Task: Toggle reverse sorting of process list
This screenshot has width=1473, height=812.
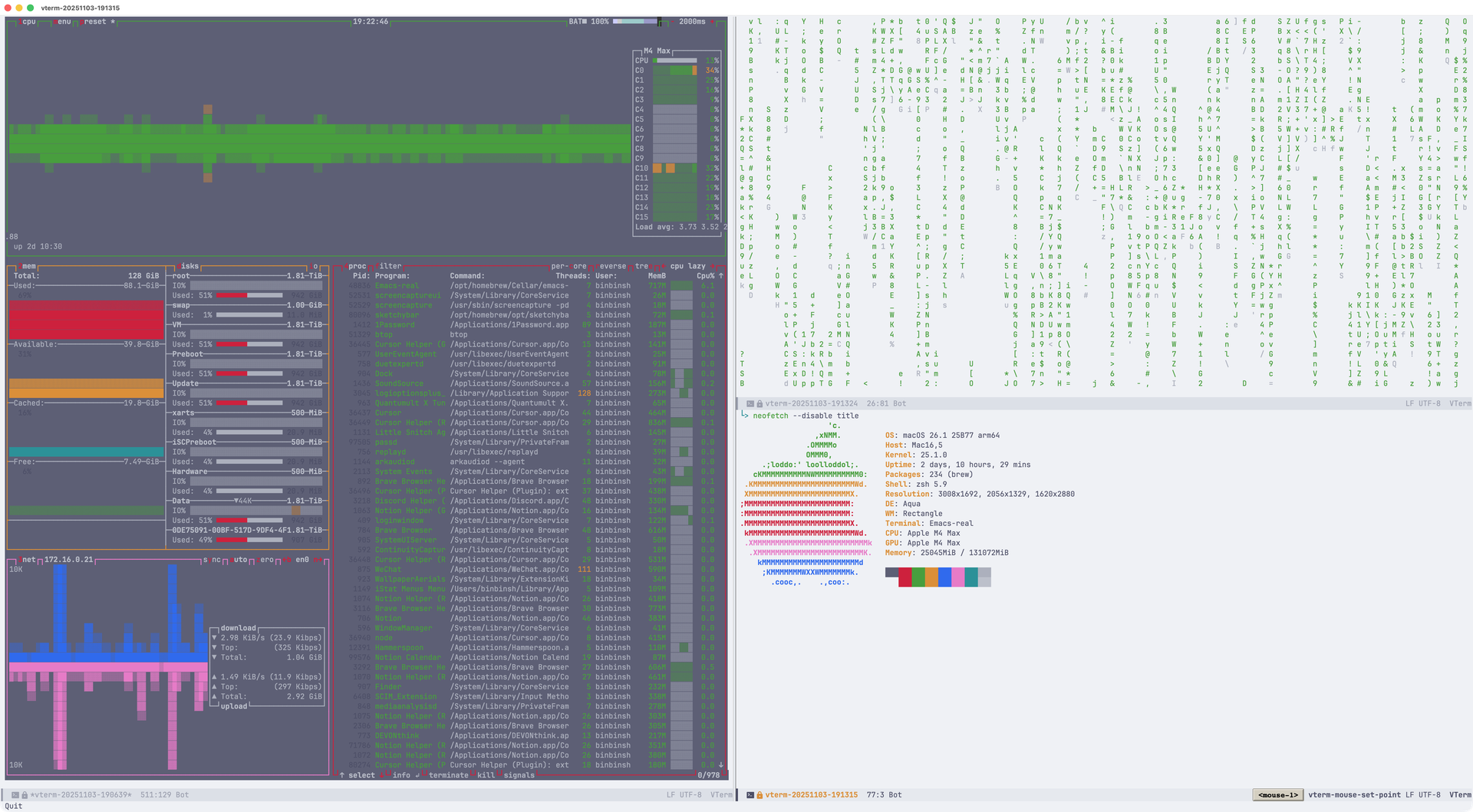Action: pos(611,266)
